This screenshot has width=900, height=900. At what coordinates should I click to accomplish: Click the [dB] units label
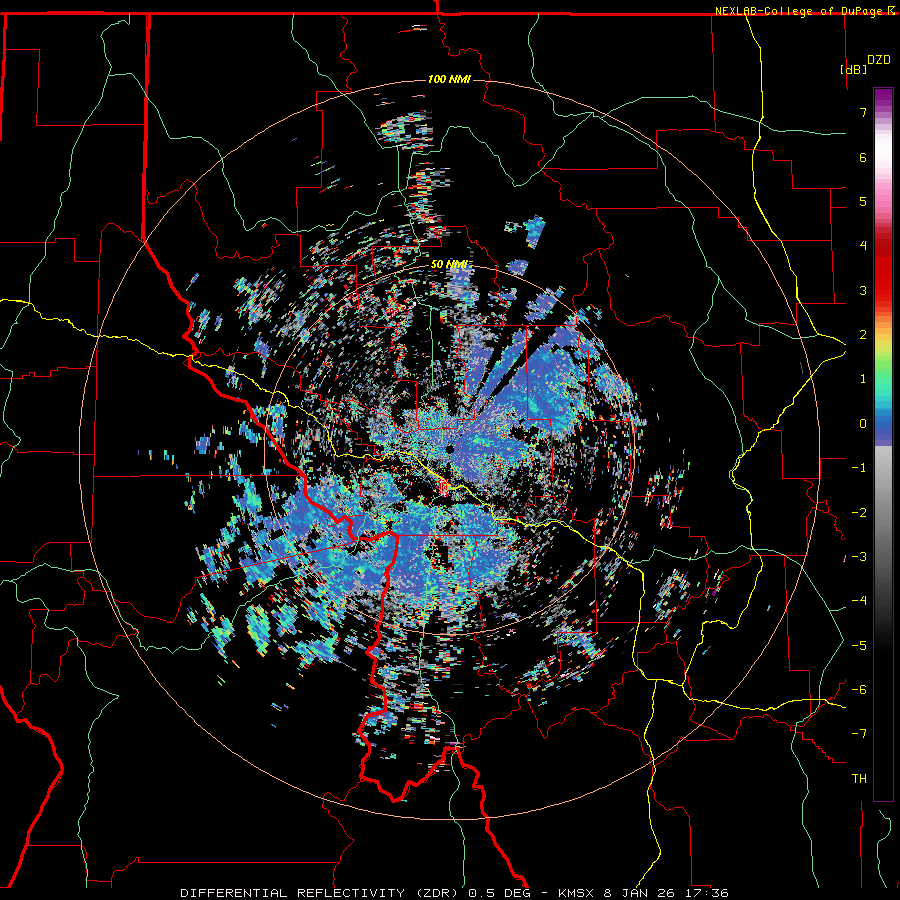coord(854,70)
